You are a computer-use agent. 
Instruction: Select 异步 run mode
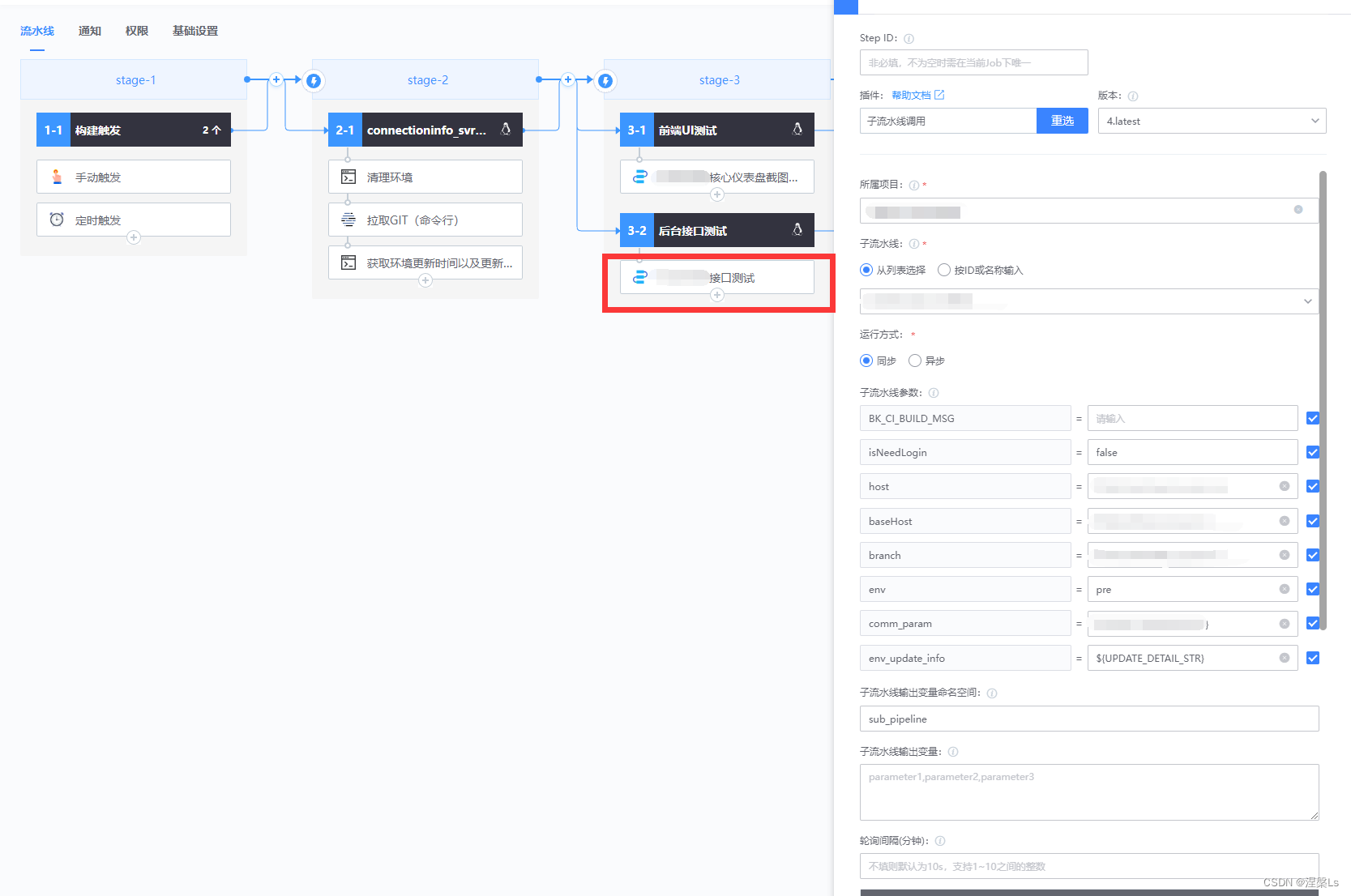tap(915, 361)
